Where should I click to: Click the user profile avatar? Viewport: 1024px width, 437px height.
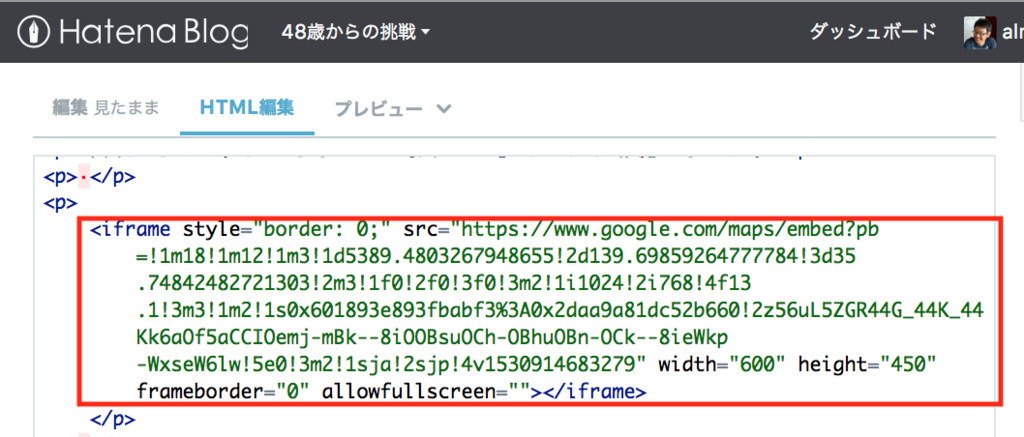tap(980, 32)
